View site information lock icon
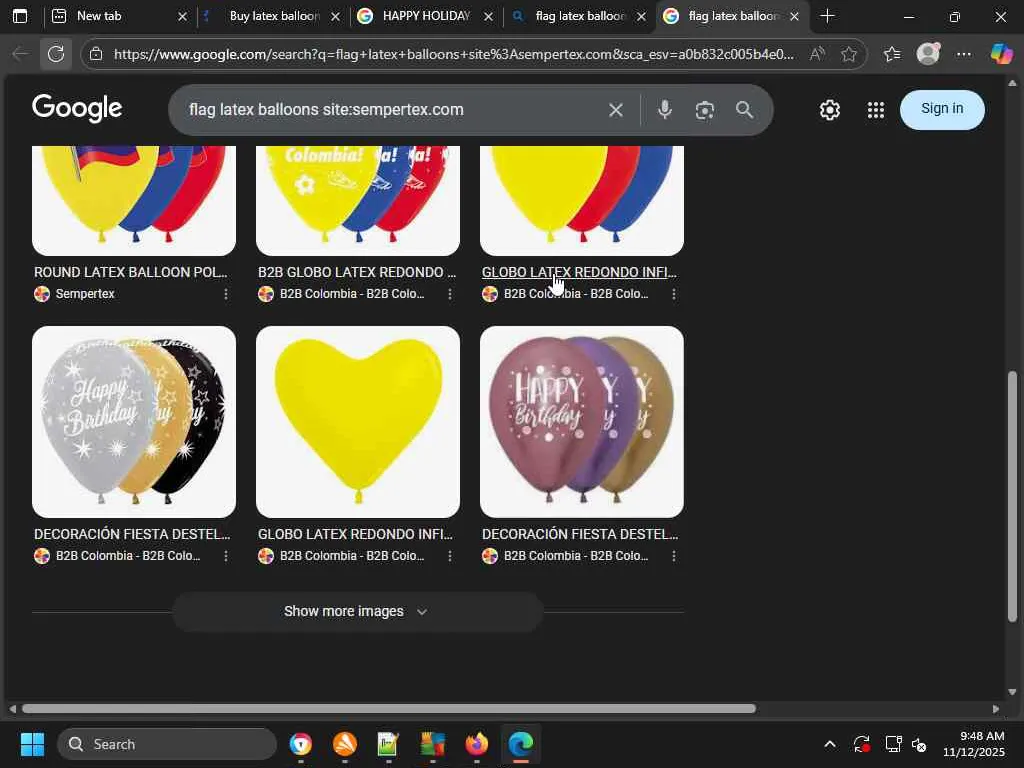The image size is (1024, 768). (x=96, y=54)
